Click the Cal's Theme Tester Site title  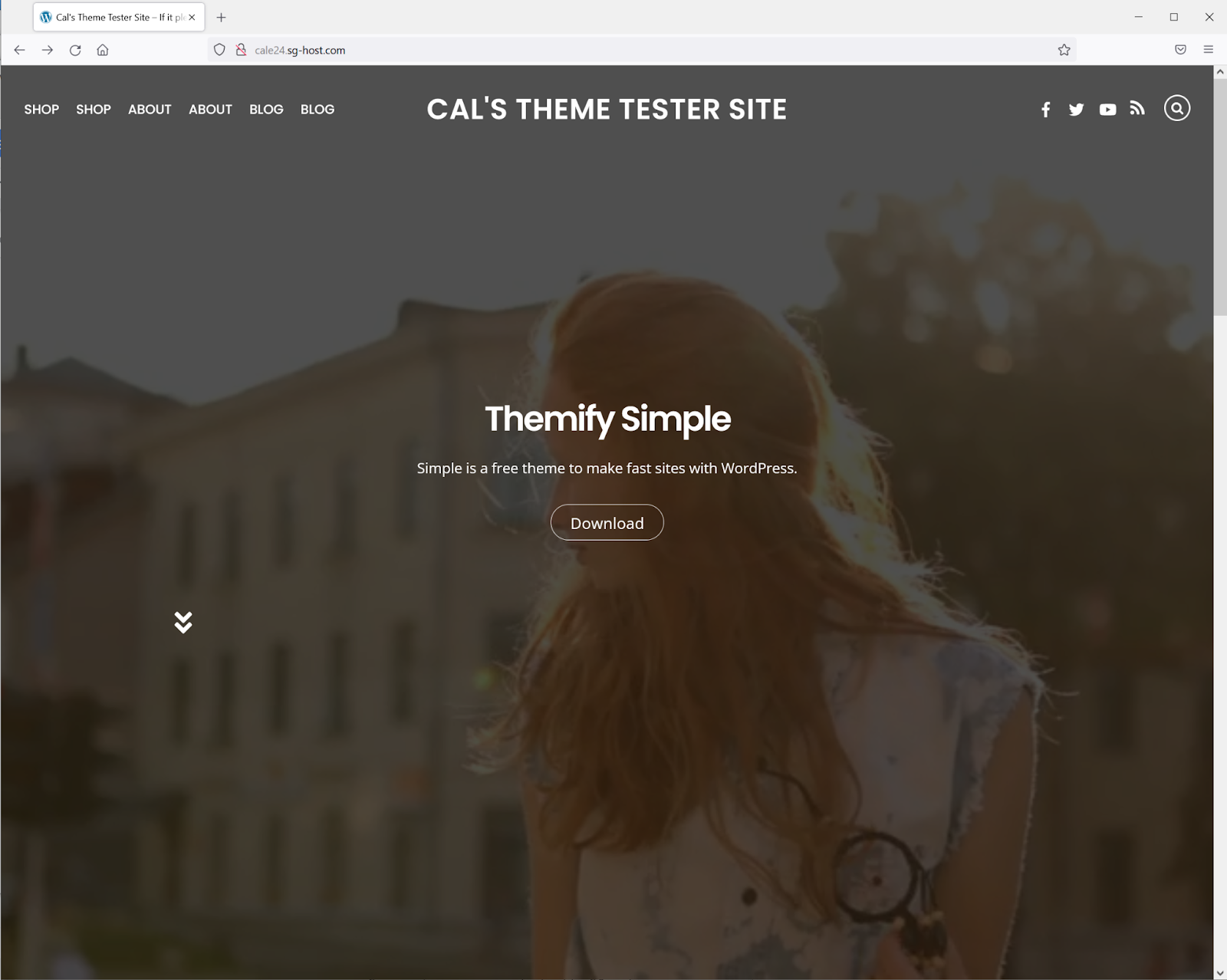(x=607, y=110)
